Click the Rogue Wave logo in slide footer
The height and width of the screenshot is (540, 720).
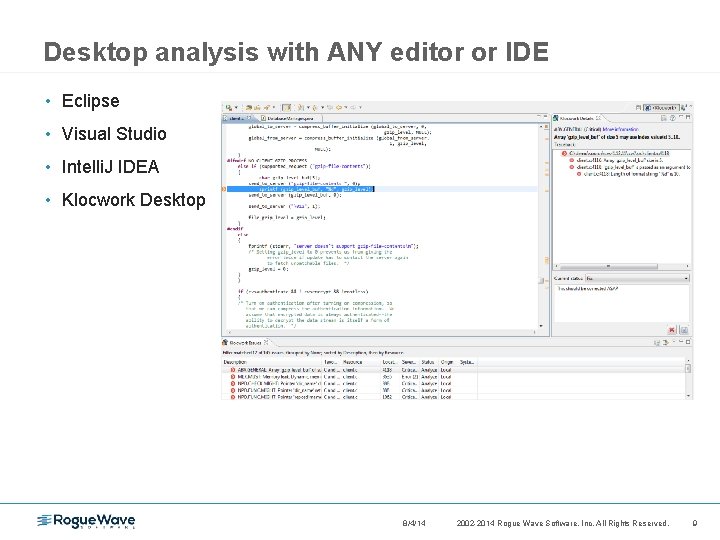(86, 521)
